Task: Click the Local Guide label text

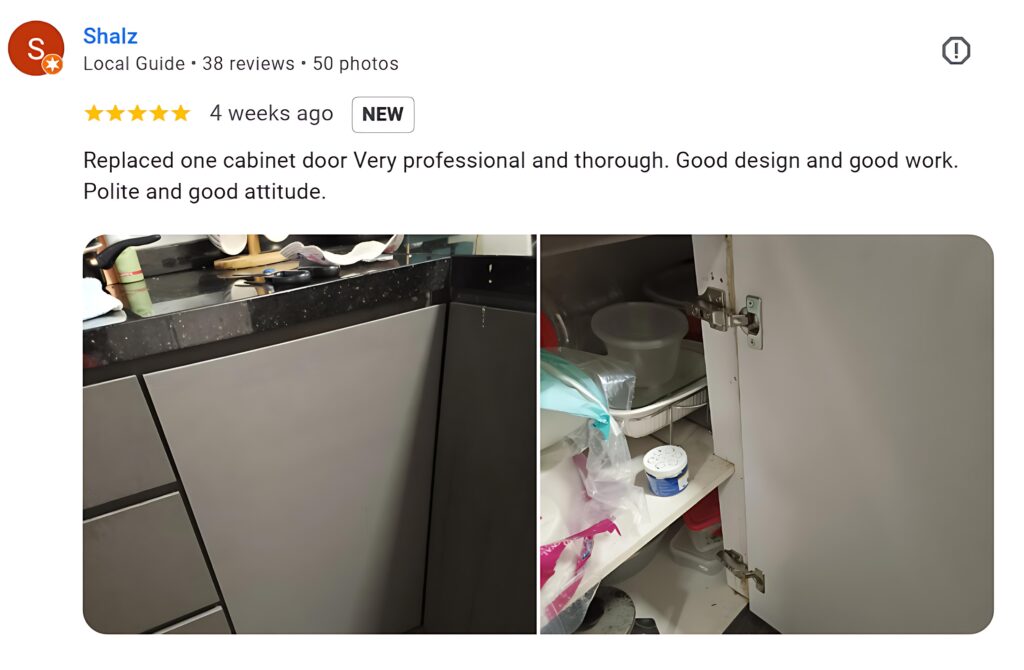Action: click(134, 64)
